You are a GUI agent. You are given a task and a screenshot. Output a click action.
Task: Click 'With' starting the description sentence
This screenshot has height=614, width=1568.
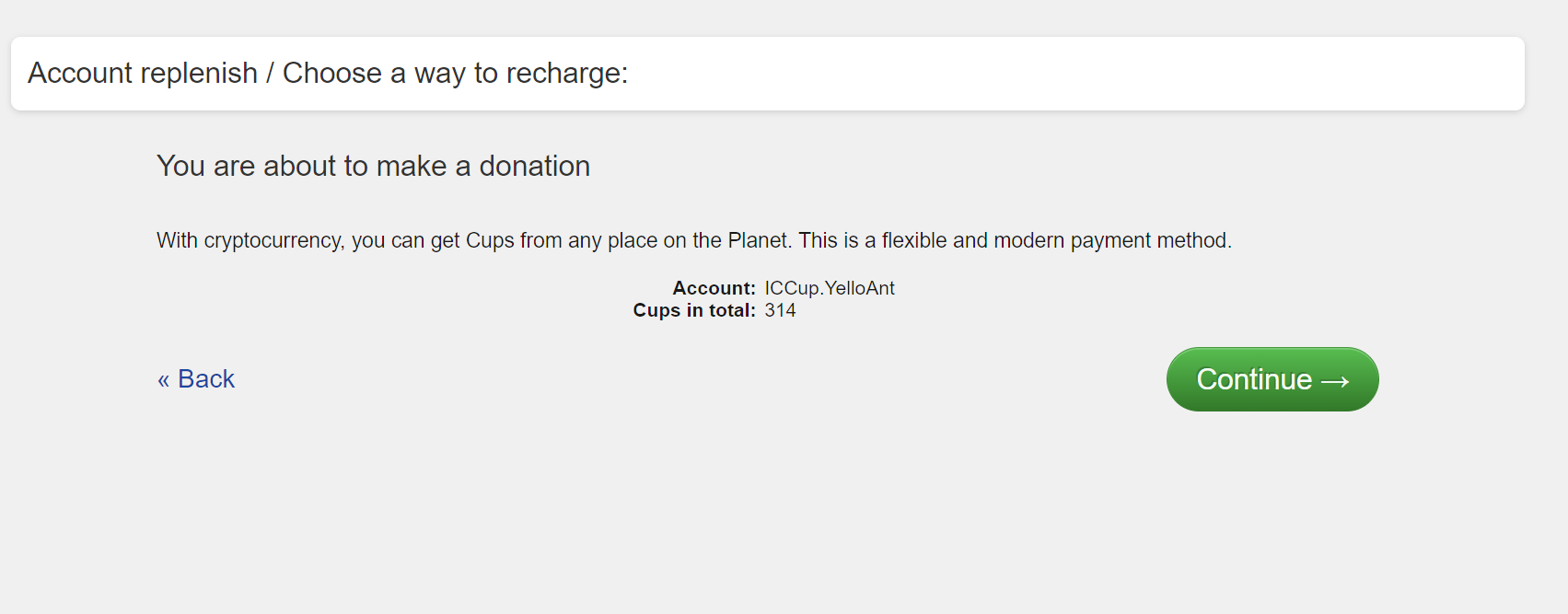click(x=177, y=240)
